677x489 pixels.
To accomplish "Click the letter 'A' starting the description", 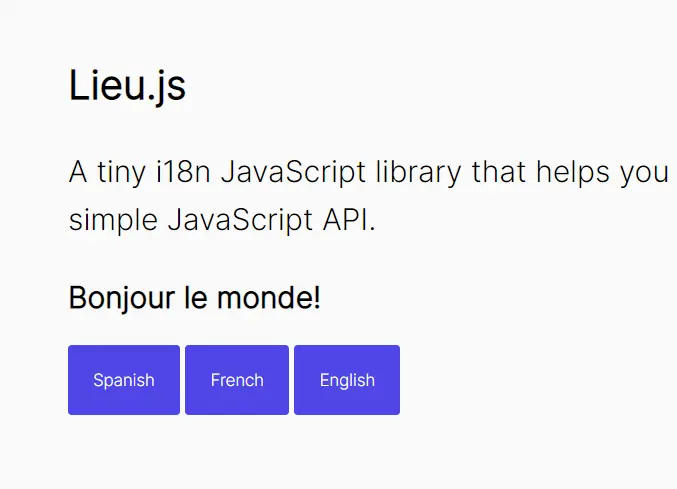I will tap(78, 172).
